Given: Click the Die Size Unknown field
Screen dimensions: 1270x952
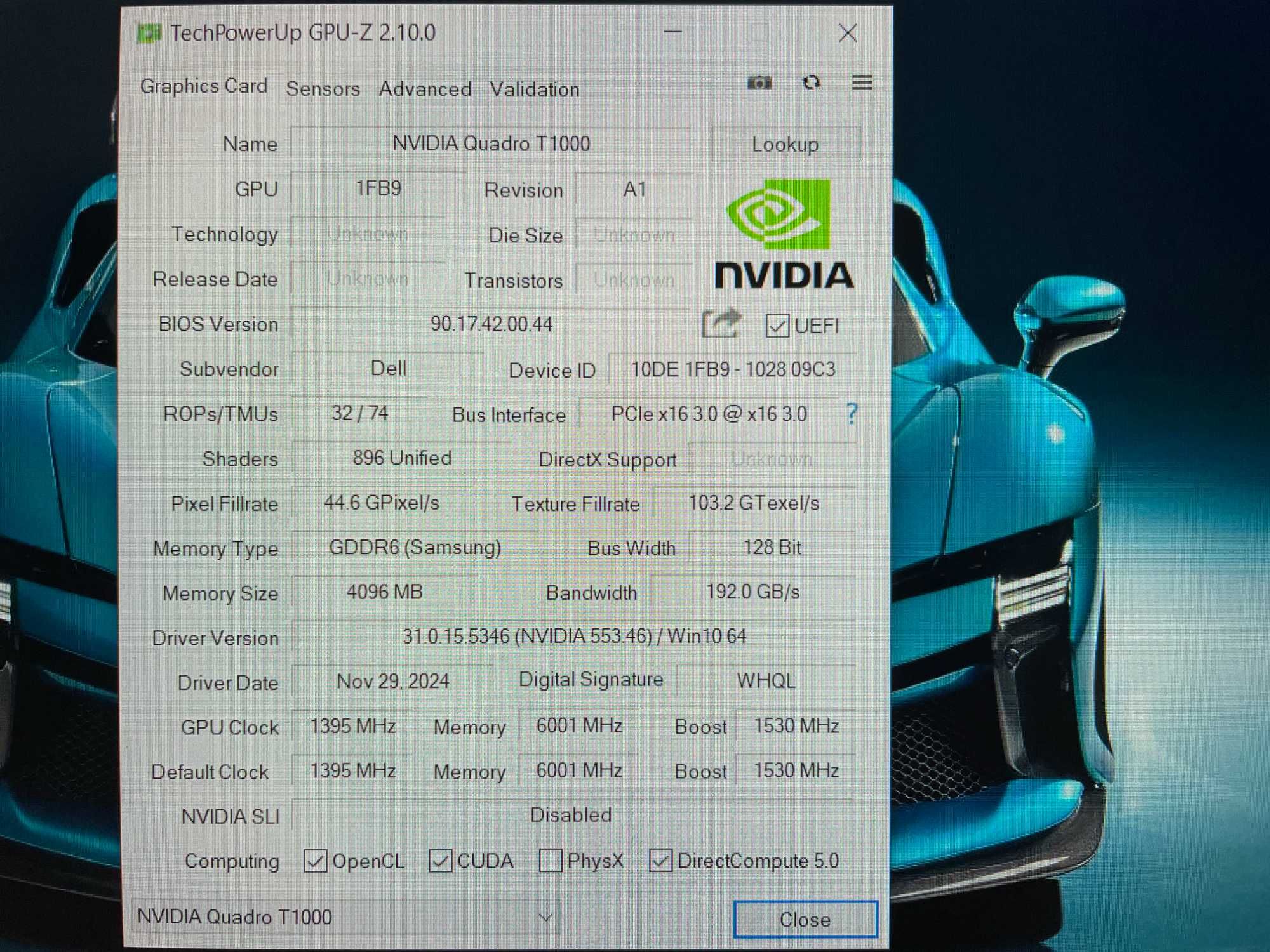Looking at the screenshot, I should [x=634, y=234].
